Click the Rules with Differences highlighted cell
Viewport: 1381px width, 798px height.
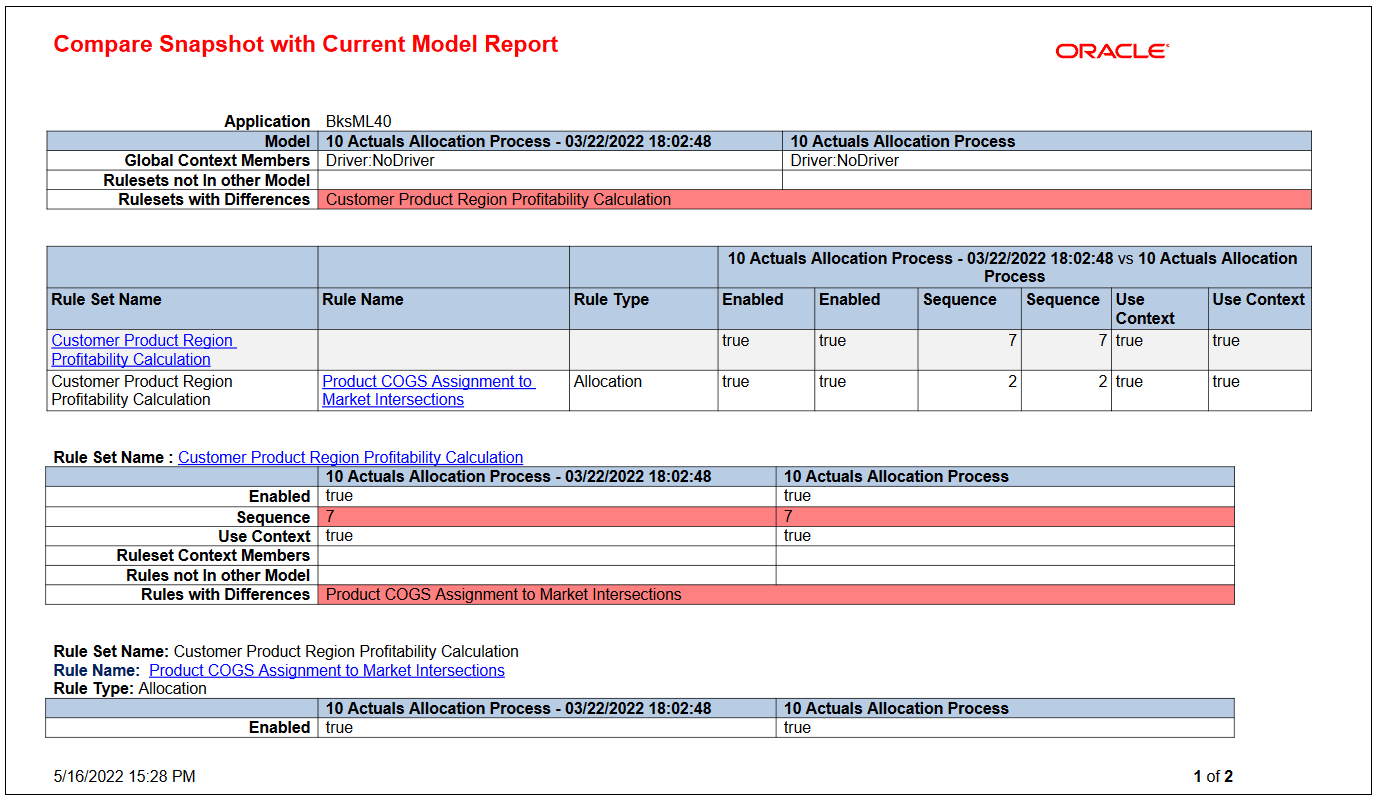pyautogui.click(x=500, y=594)
